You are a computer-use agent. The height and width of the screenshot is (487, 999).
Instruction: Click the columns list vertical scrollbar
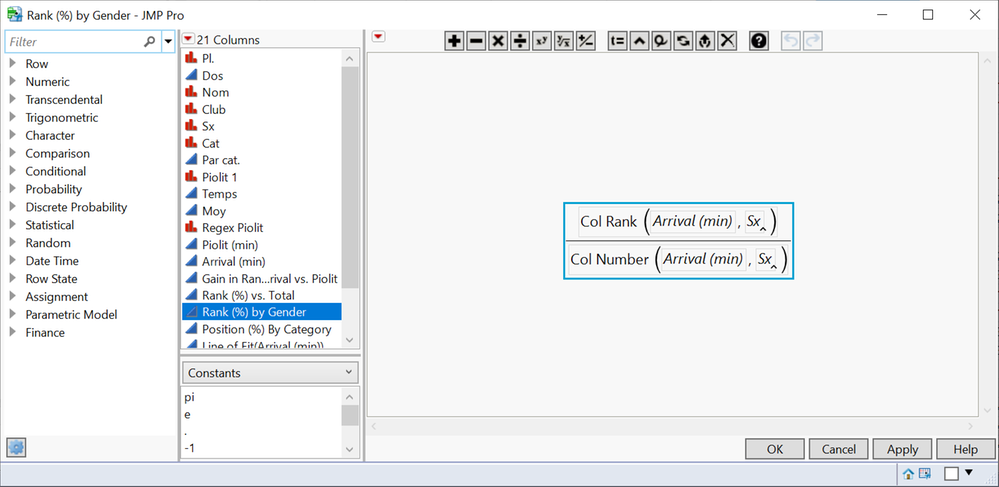pyautogui.click(x=350, y=177)
